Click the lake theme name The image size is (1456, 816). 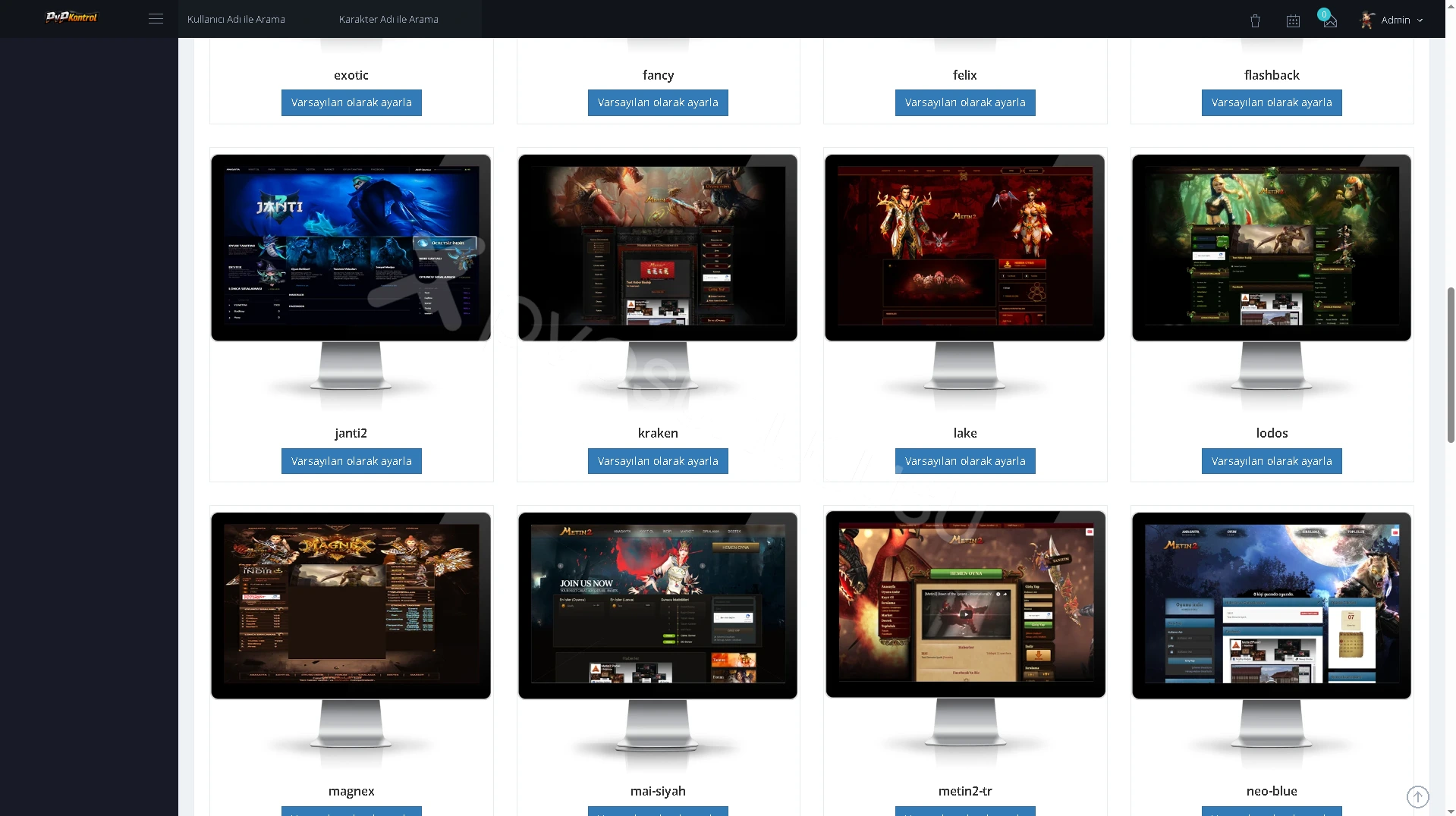[965, 433]
